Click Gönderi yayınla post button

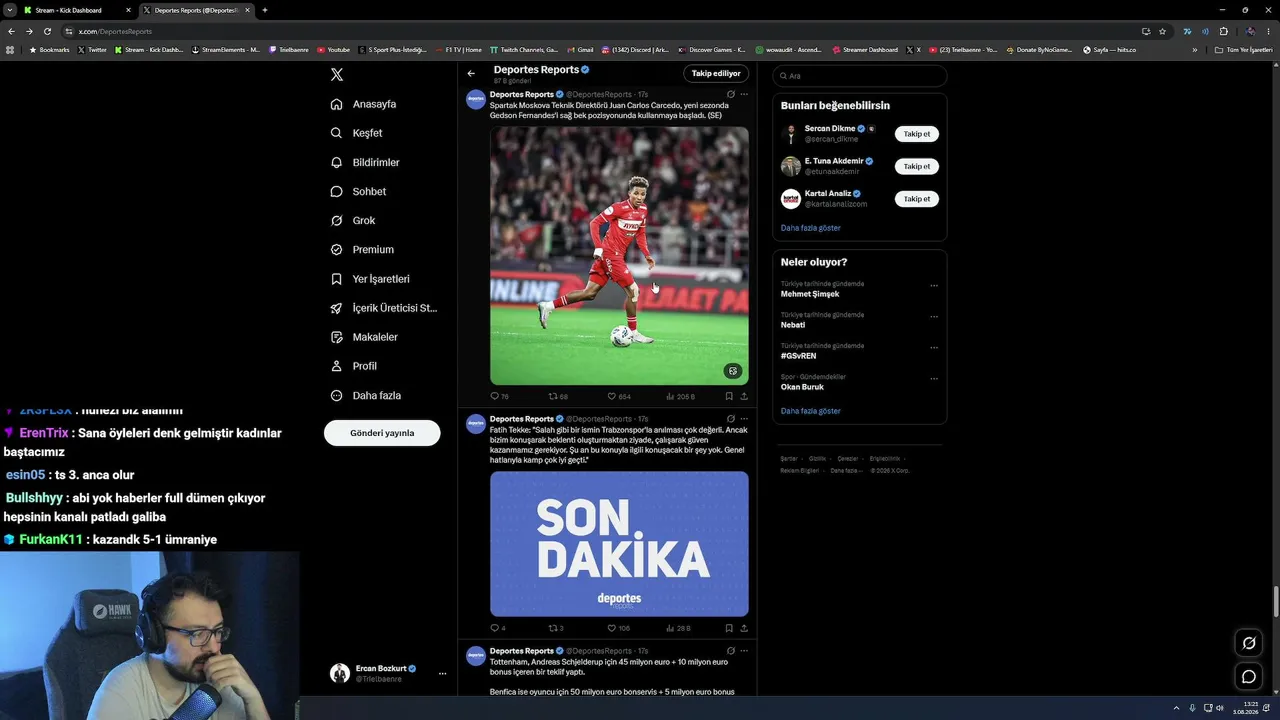[x=382, y=433]
